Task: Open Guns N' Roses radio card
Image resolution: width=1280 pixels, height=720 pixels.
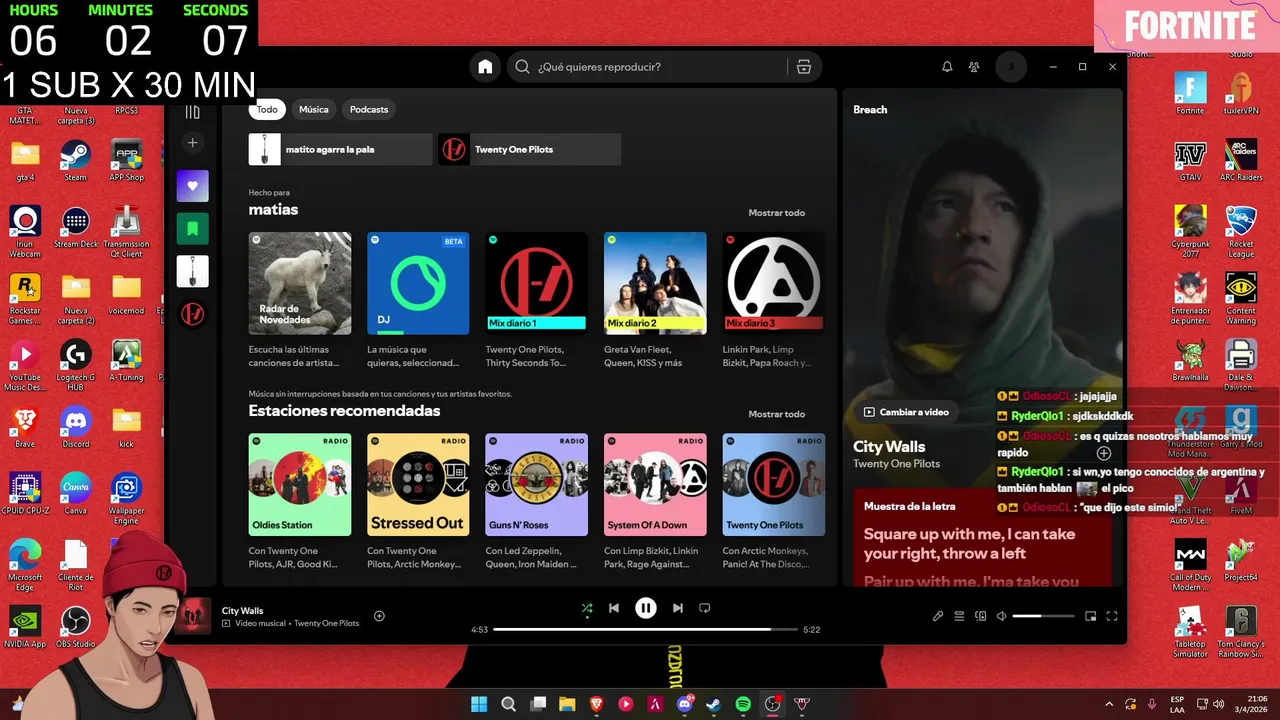Action: pyautogui.click(x=536, y=502)
